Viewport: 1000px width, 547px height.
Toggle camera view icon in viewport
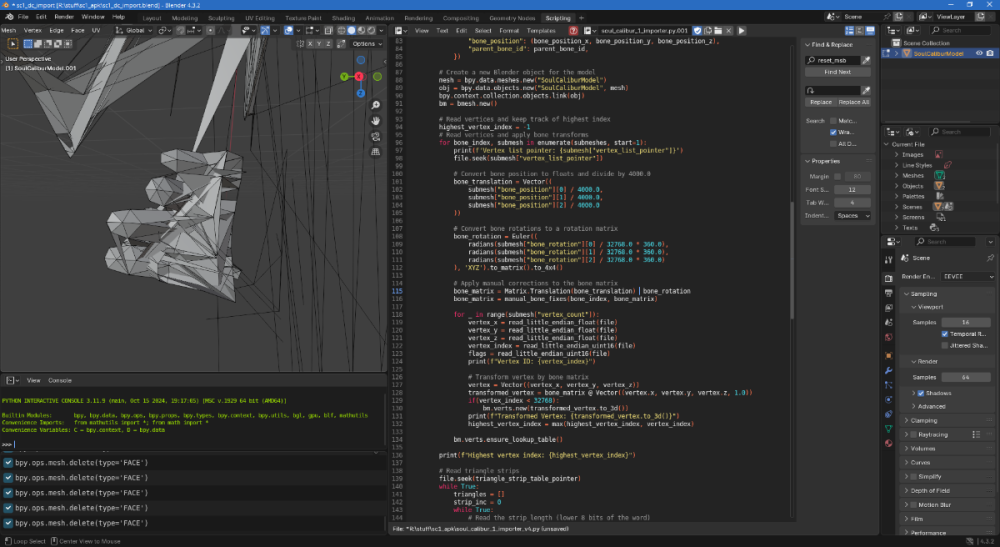coord(374,137)
